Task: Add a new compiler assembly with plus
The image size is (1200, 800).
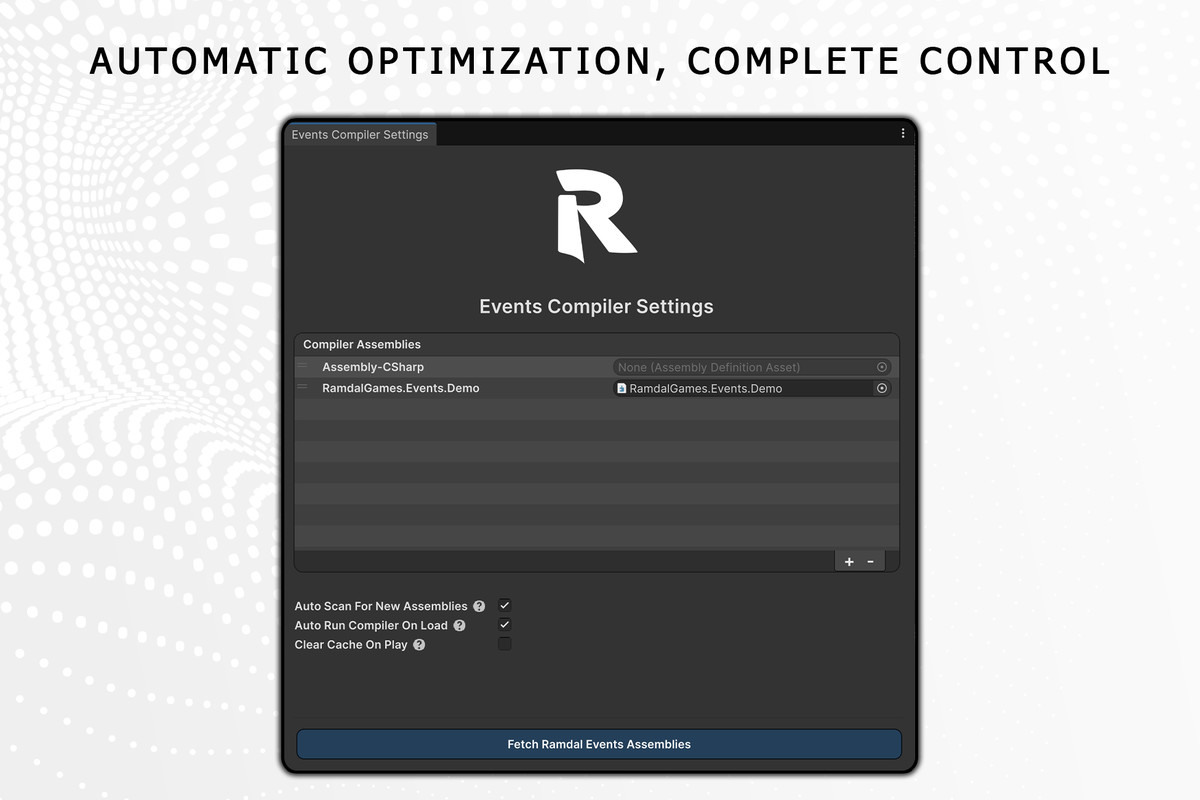Action: click(x=849, y=562)
